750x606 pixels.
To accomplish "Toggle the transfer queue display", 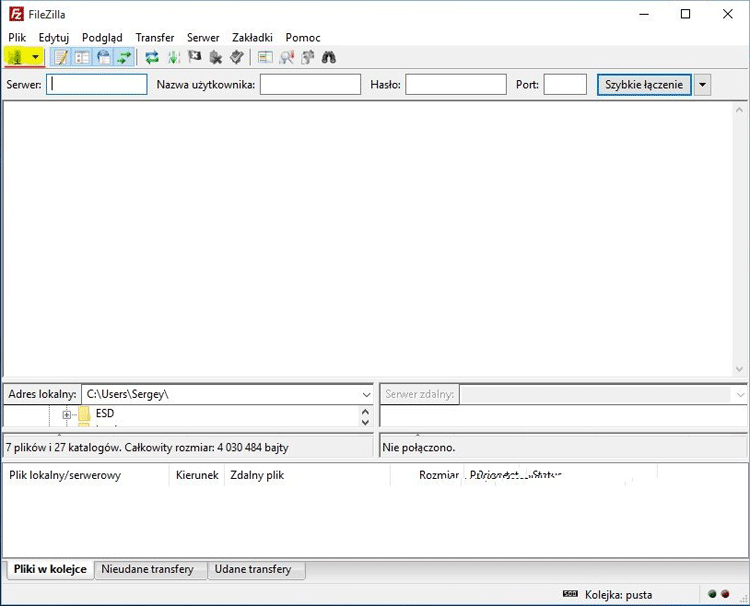I will click(124, 57).
